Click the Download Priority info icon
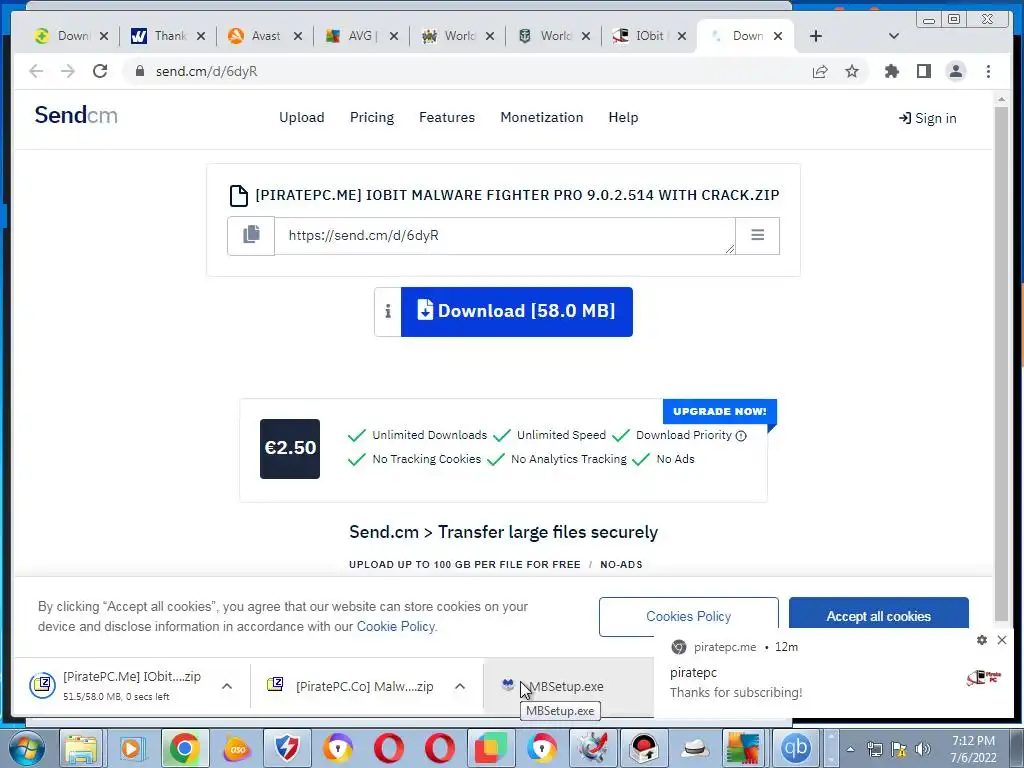This screenshot has height=768, width=1024. pos(741,436)
